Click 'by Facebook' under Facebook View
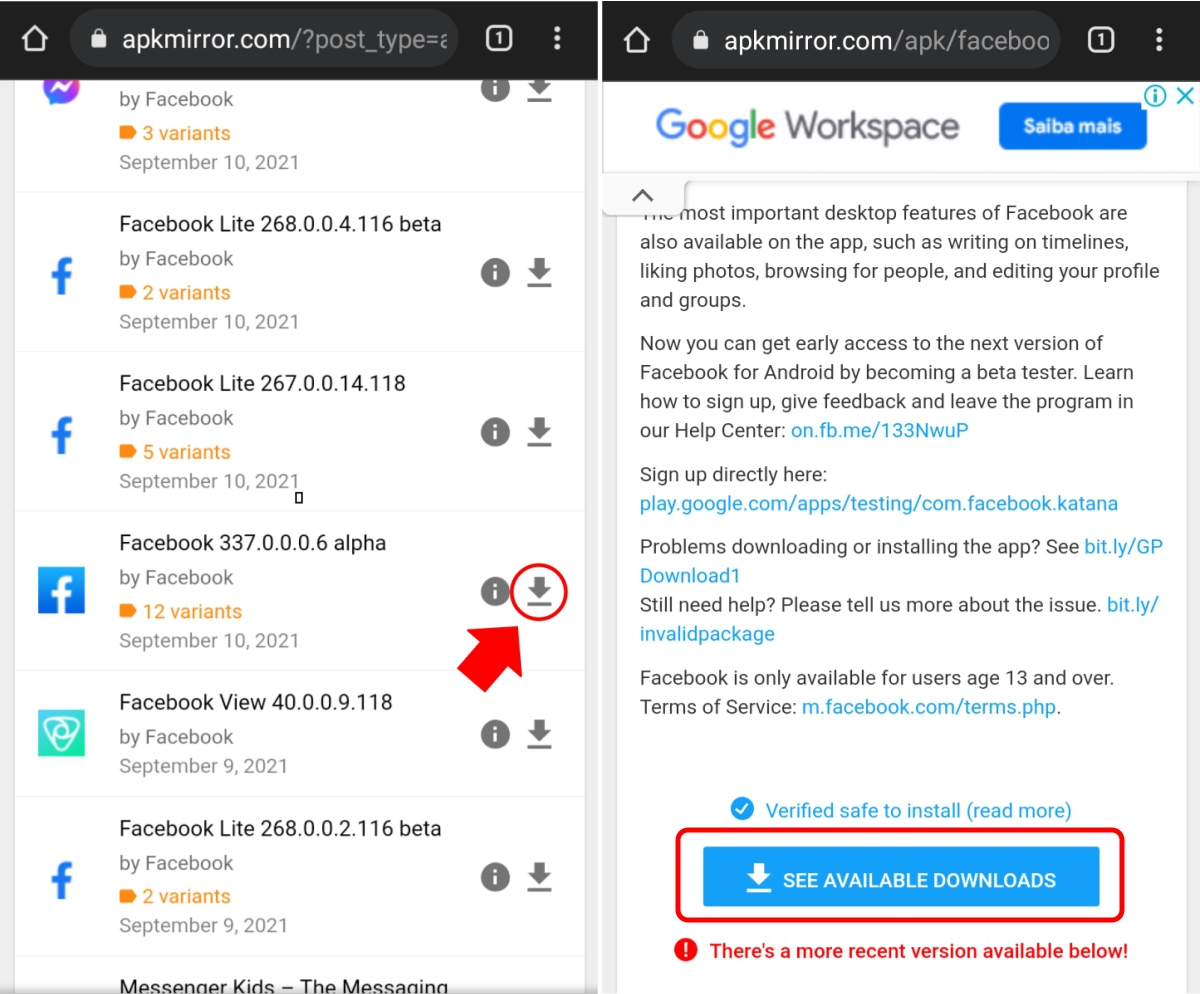 pyautogui.click(x=176, y=737)
